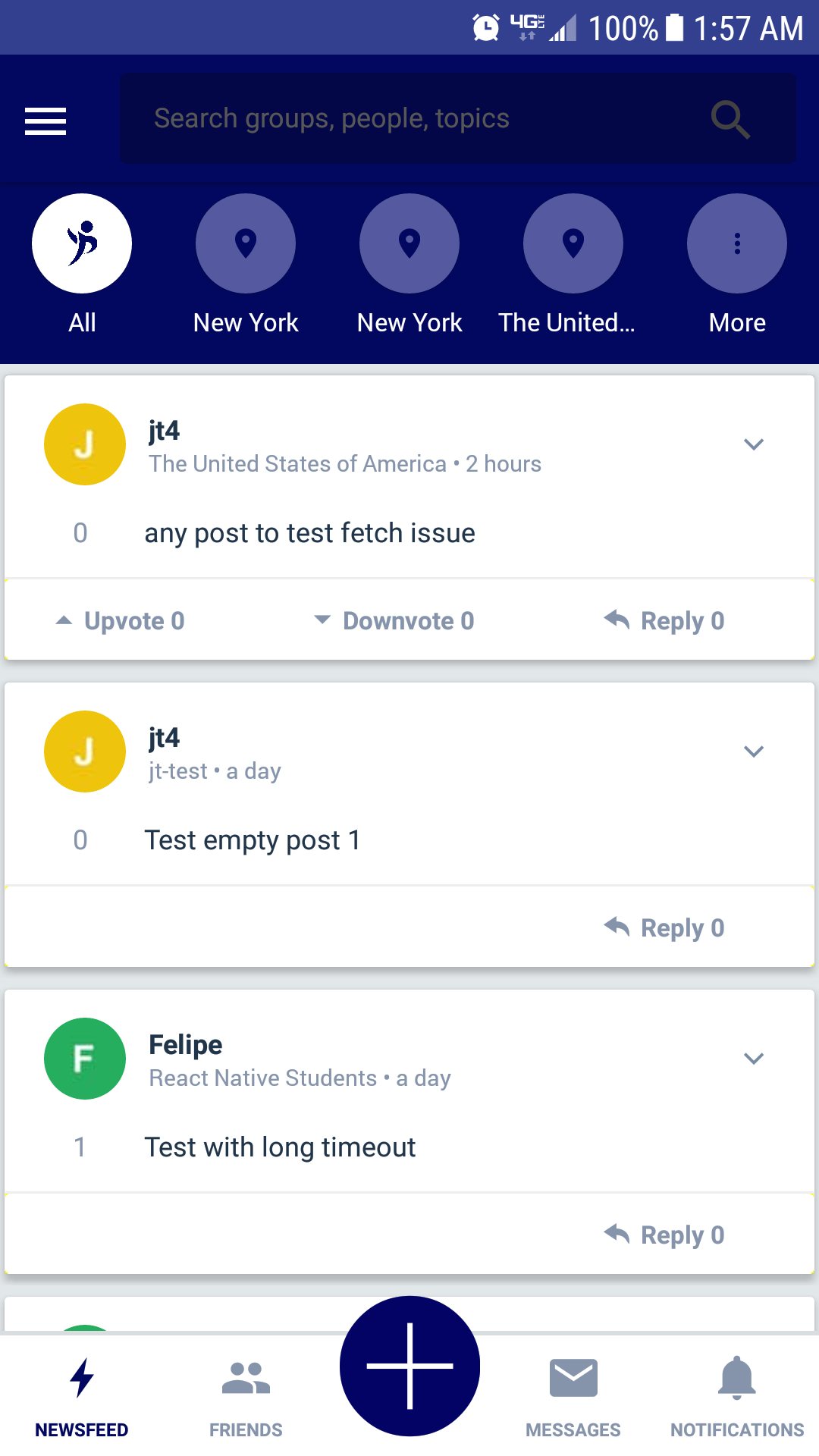Open Felipe's green profile avatar
Image resolution: width=819 pixels, height=1456 pixels.
[x=85, y=1059]
